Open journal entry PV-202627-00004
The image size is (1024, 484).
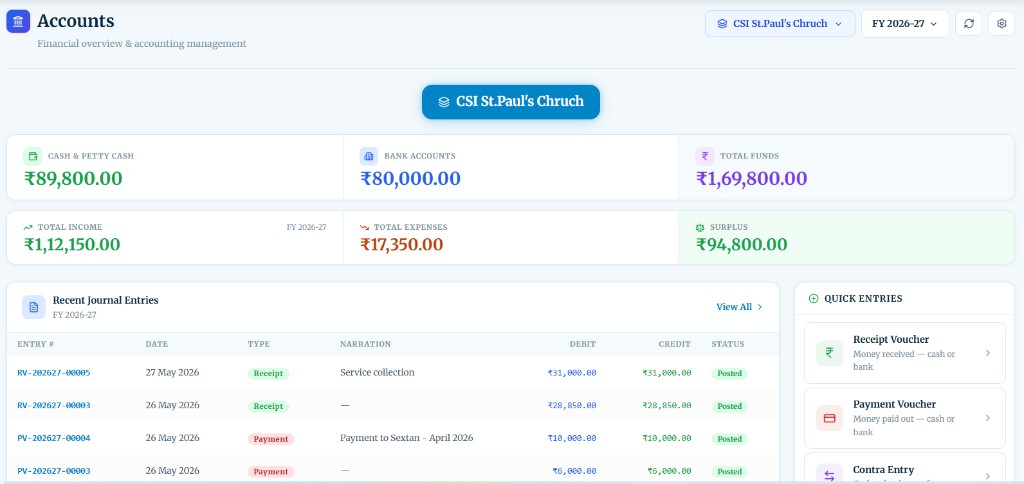(x=54, y=438)
